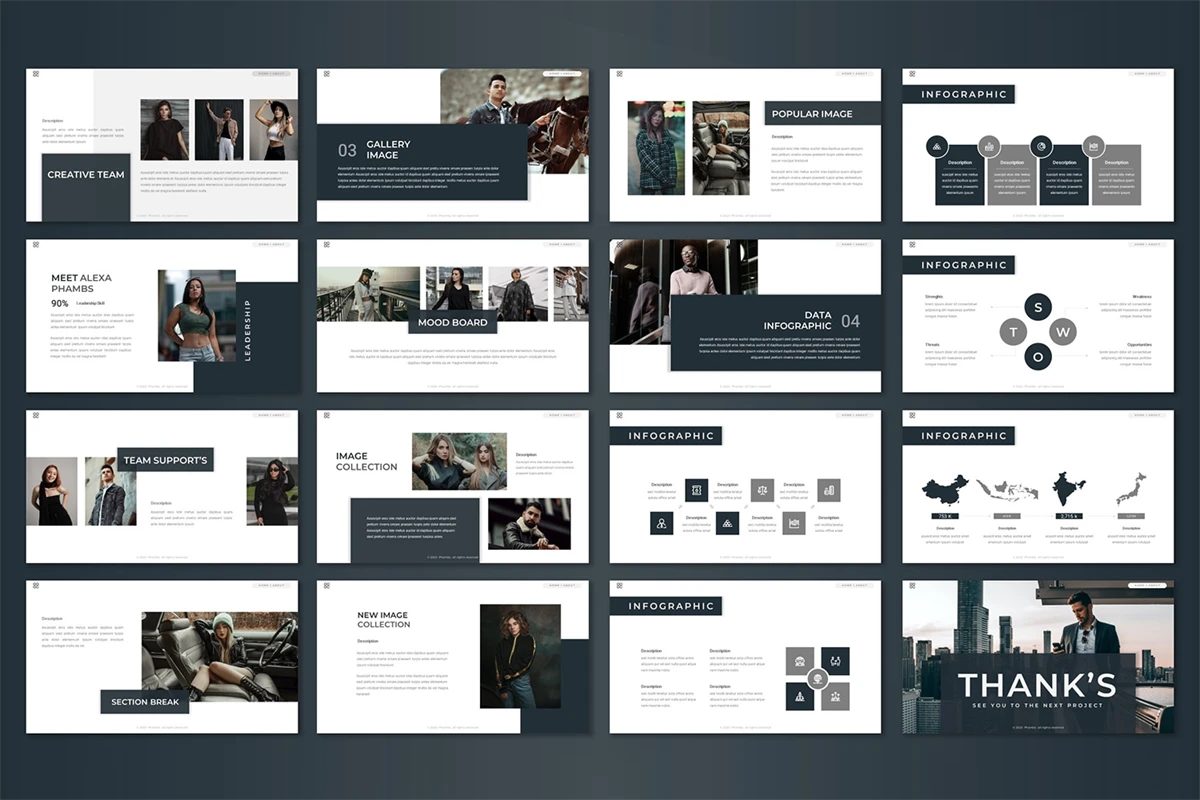Click the T circle in SWOT diagram
Screen dimensions: 1200x800
click(x=1014, y=332)
